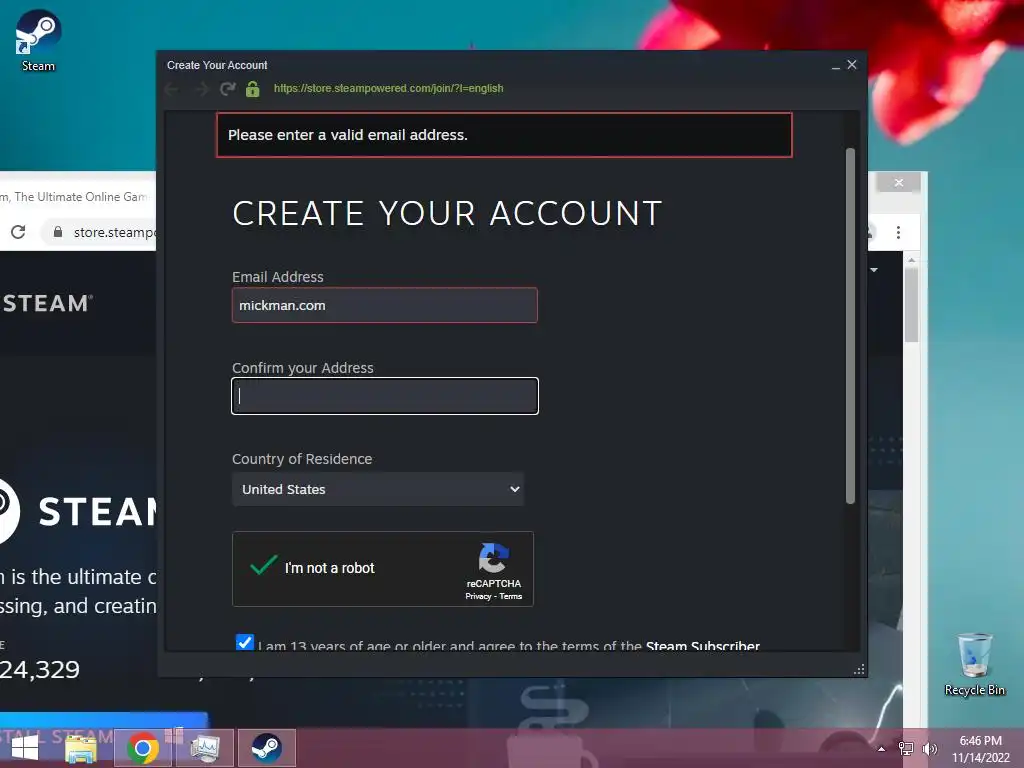Click the volume speaker tray icon
The width and height of the screenshot is (1024, 768).
(930, 749)
